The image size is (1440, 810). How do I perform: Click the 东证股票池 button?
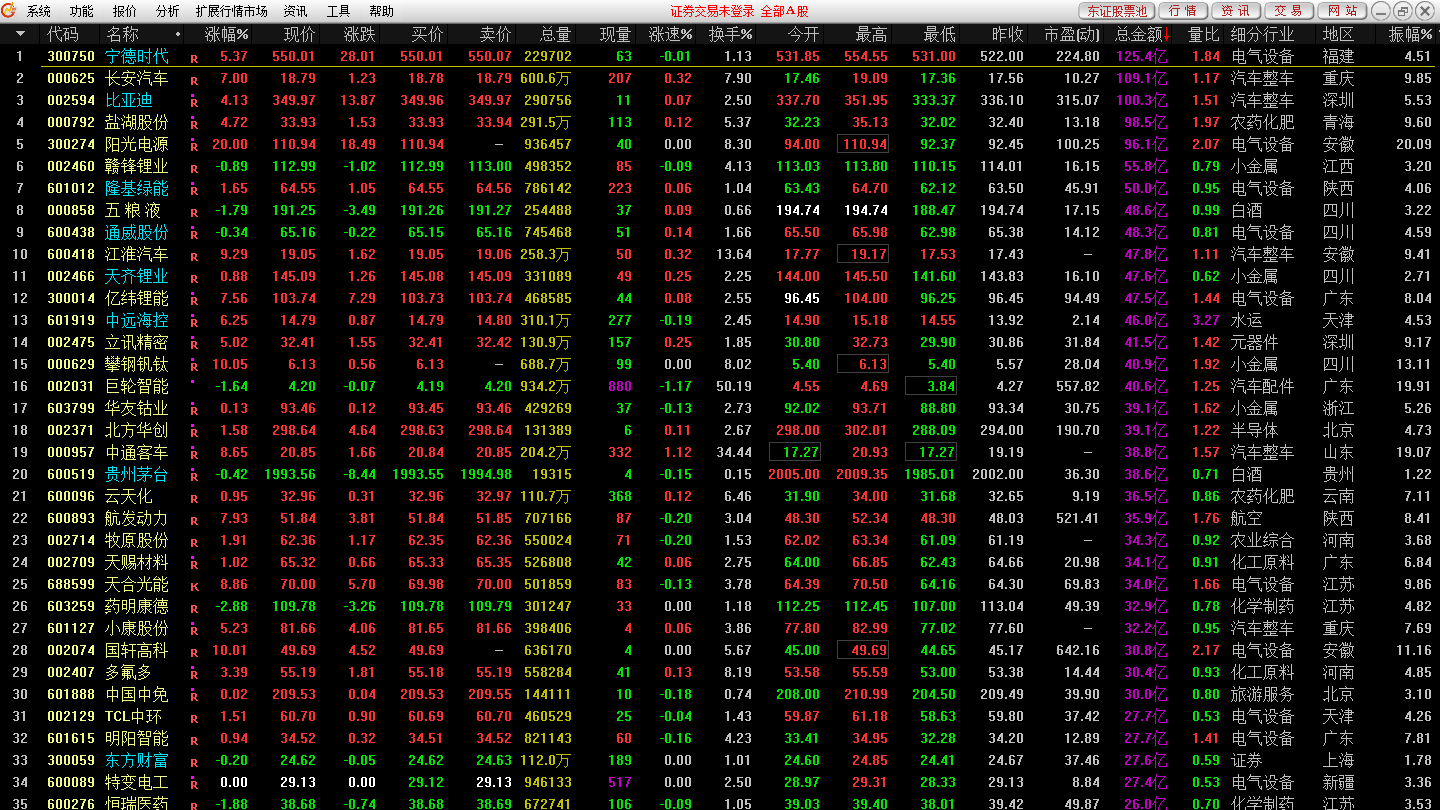pos(1116,11)
